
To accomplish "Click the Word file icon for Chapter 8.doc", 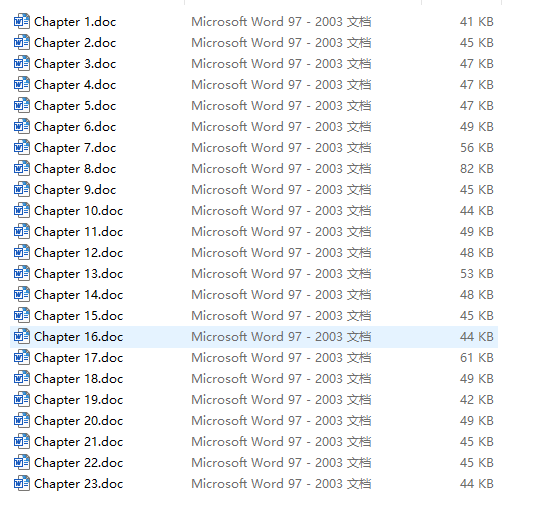I will [22, 169].
